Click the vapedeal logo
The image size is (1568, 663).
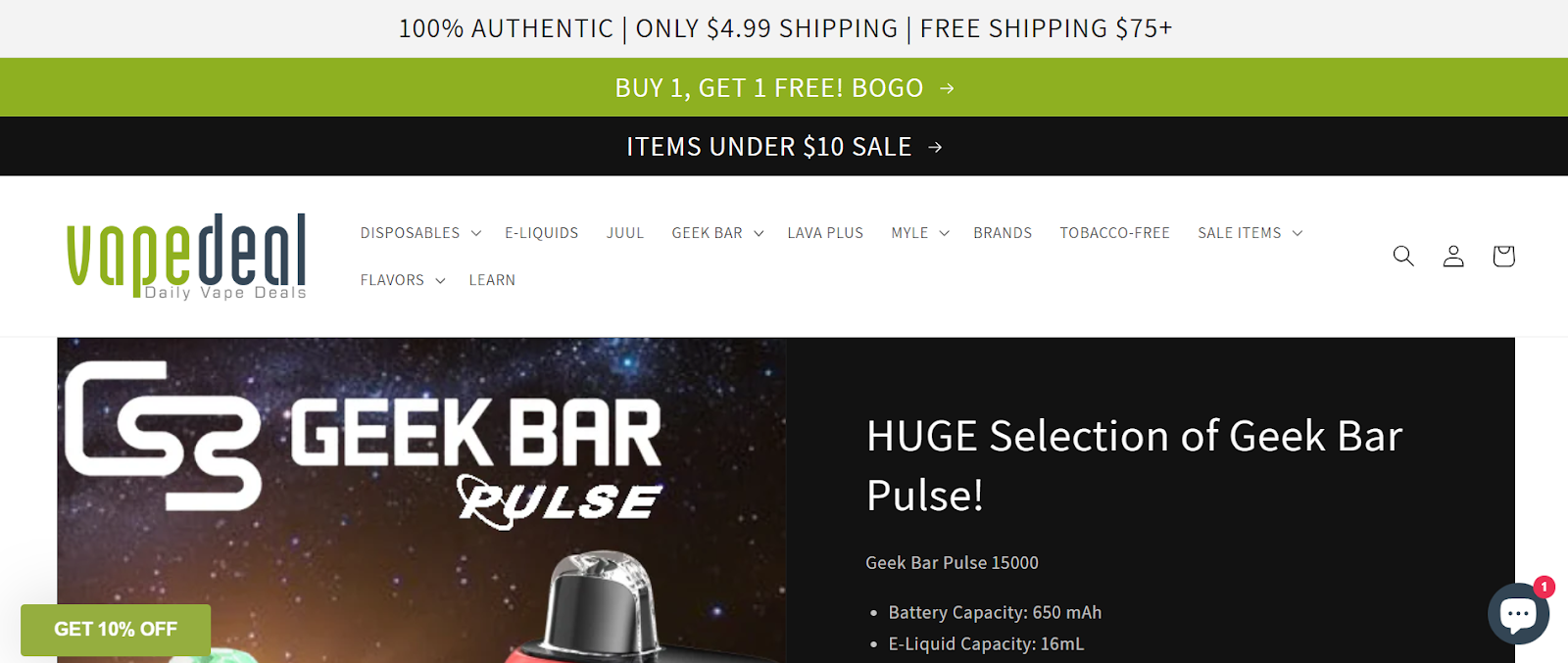tap(186, 256)
